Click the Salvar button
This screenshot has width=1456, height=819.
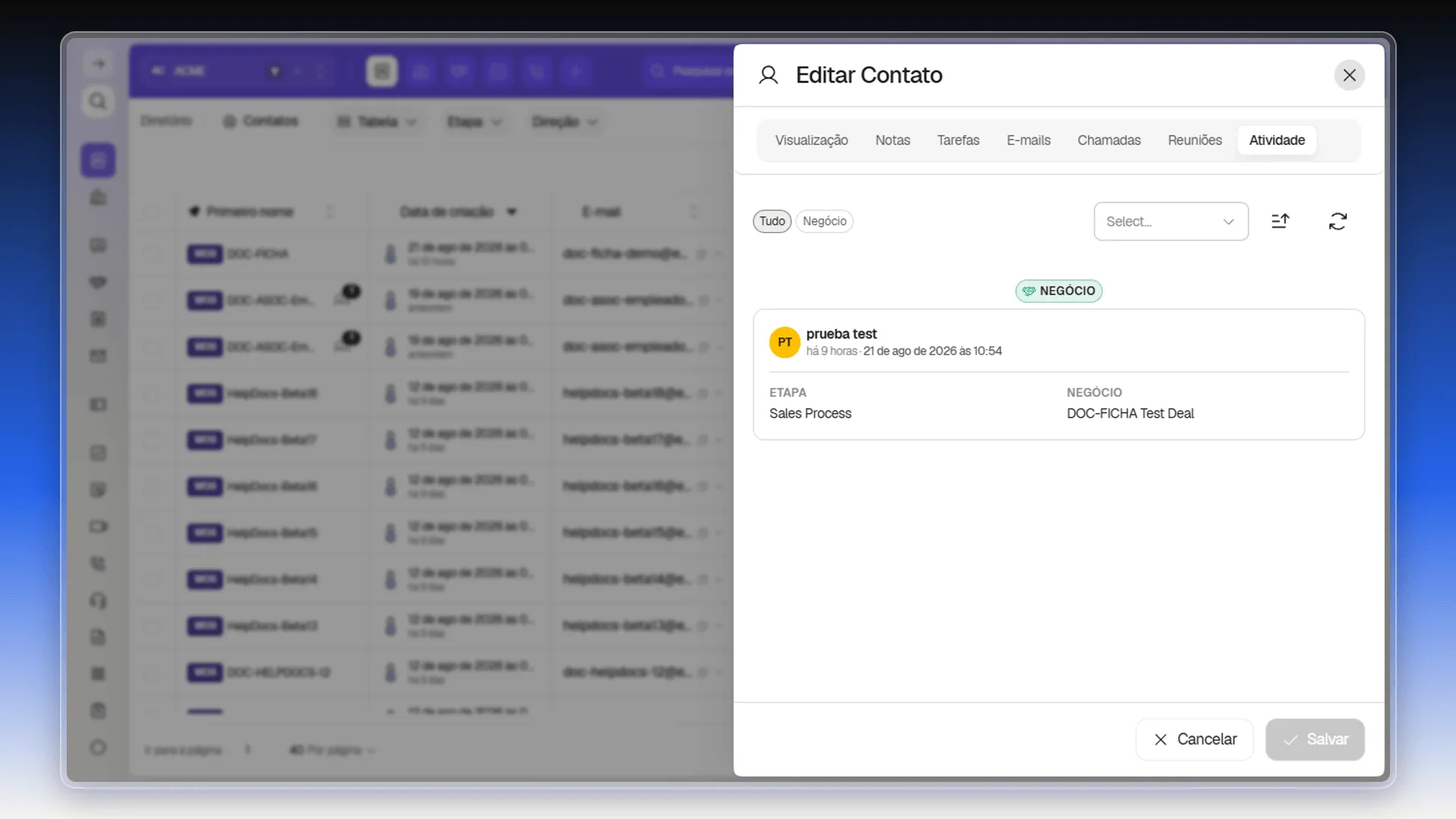(x=1315, y=739)
